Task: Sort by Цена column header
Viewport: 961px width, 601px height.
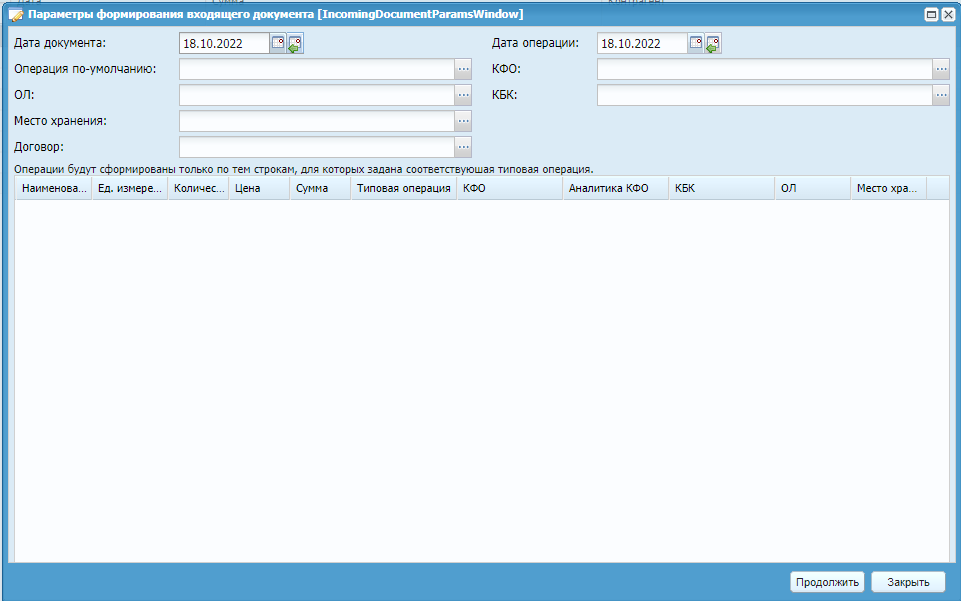Action: click(259, 189)
